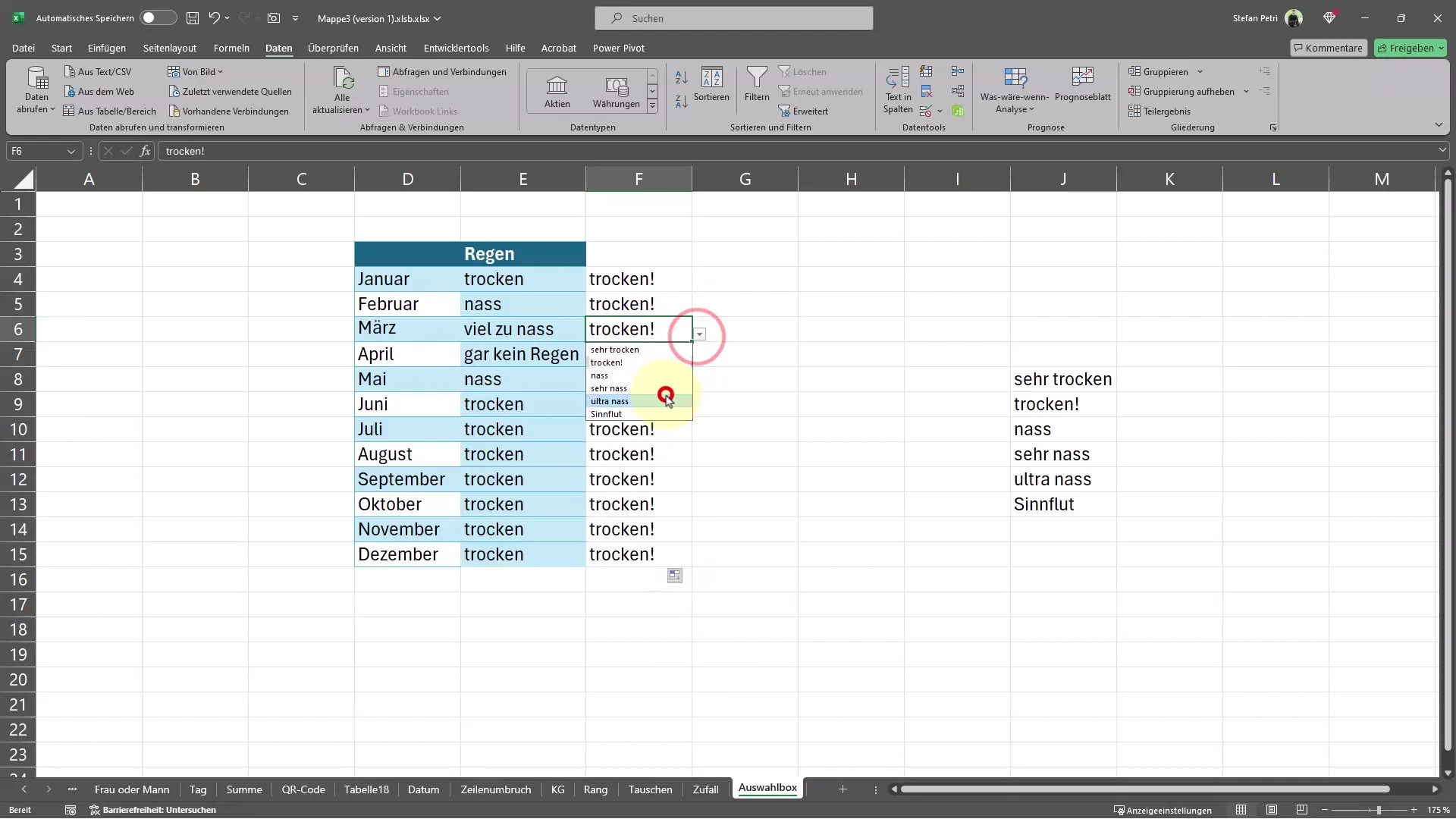Viewport: 1456px width, 819px height.
Task: Select ultra nass from dropdown list
Action: point(639,401)
